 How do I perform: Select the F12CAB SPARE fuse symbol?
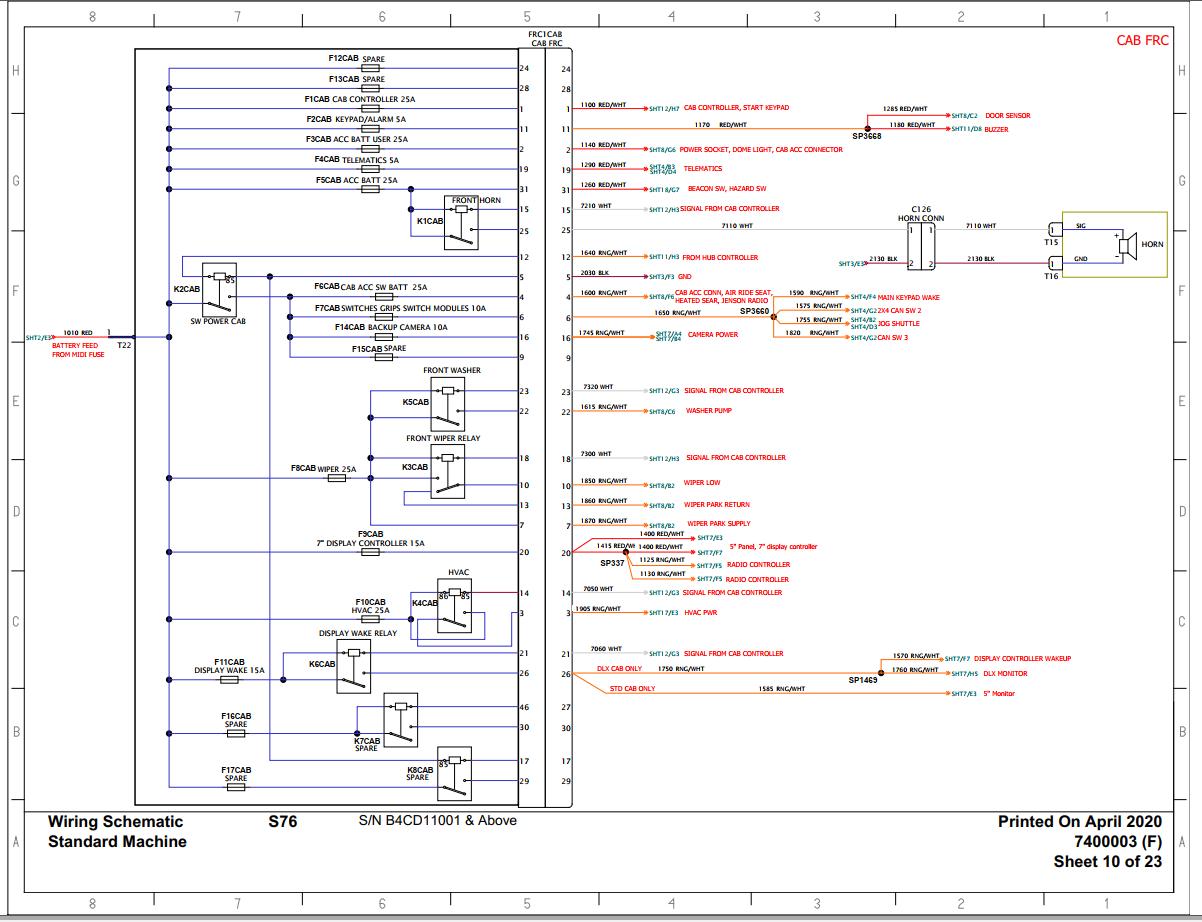pos(370,69)
